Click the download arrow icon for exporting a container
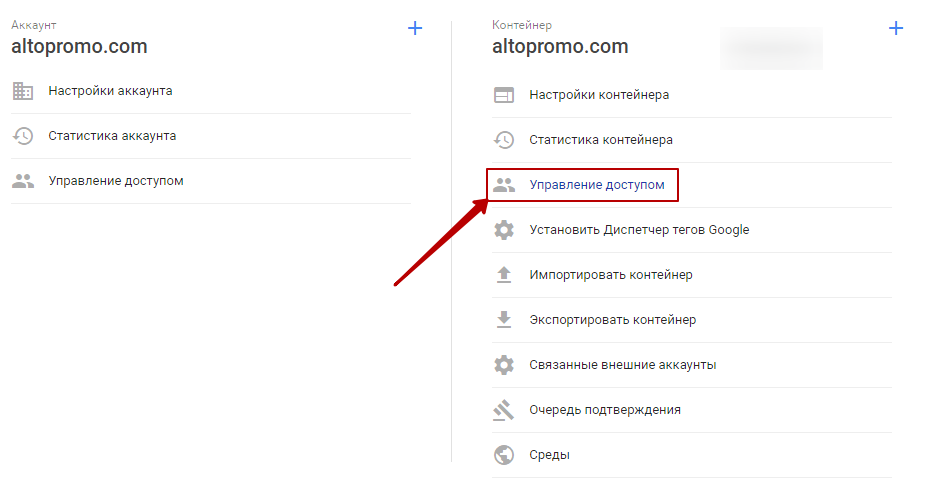 coord(504,320)
